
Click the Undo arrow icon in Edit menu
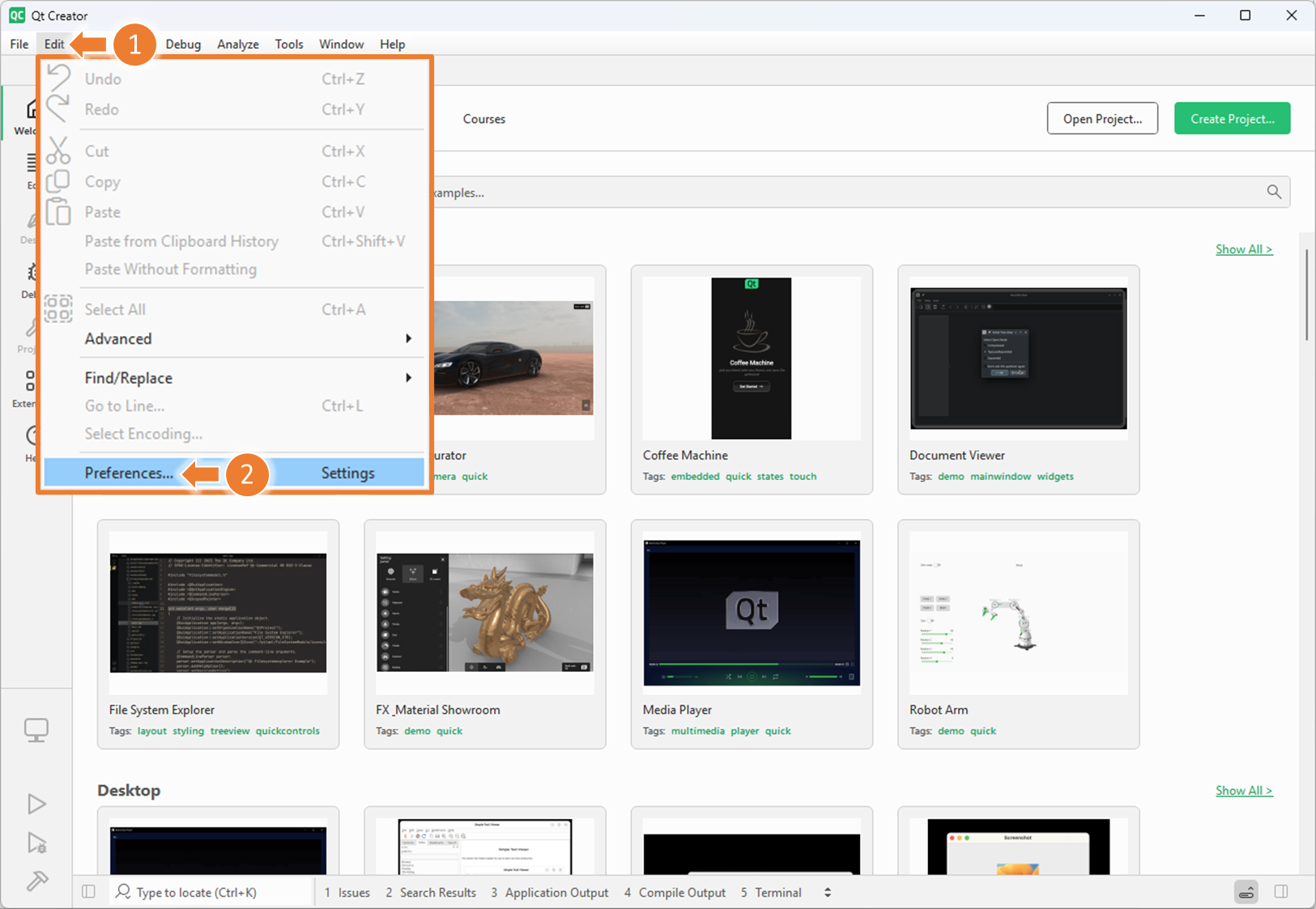click(58, 78)
